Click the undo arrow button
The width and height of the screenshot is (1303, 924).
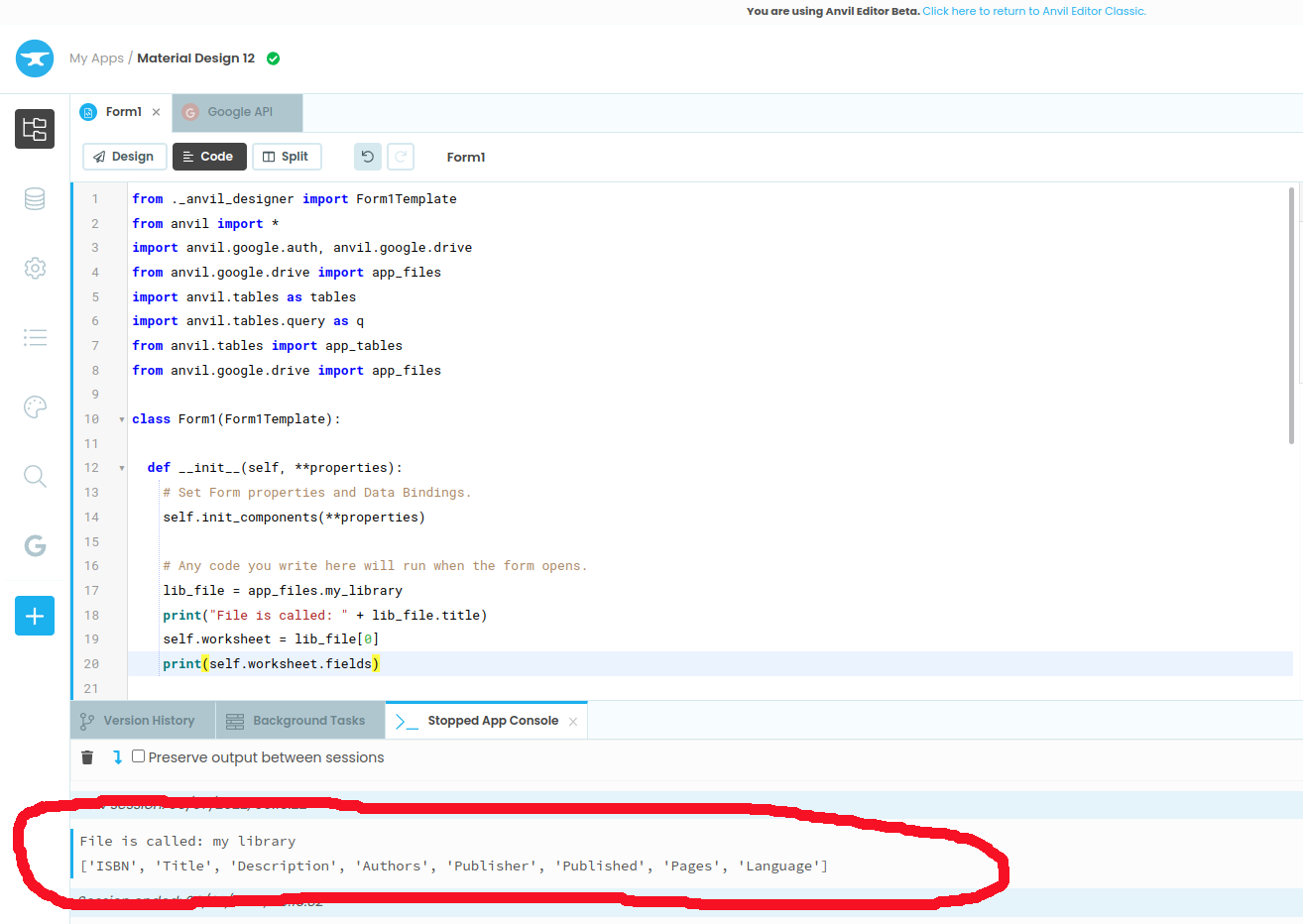point(368,157)
